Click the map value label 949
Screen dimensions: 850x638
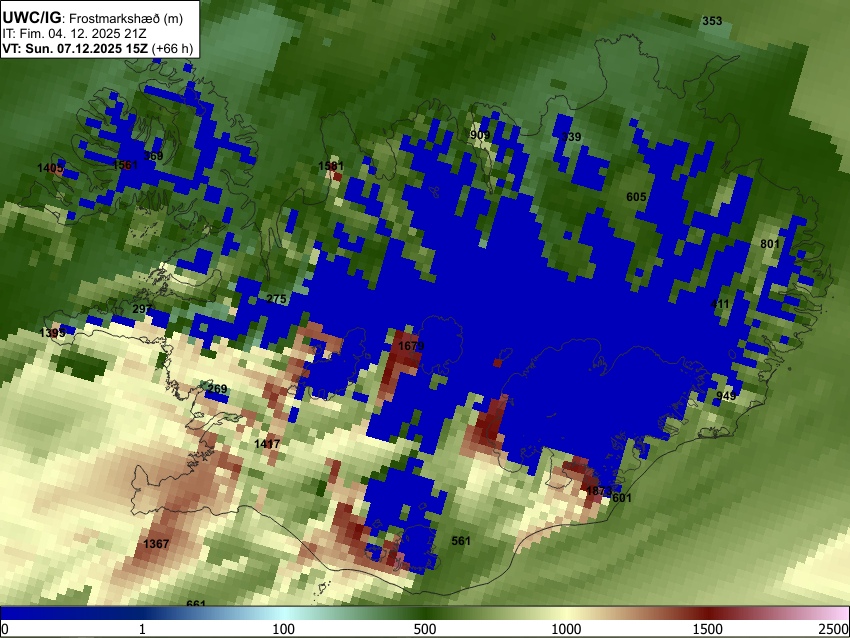[726, 396]
